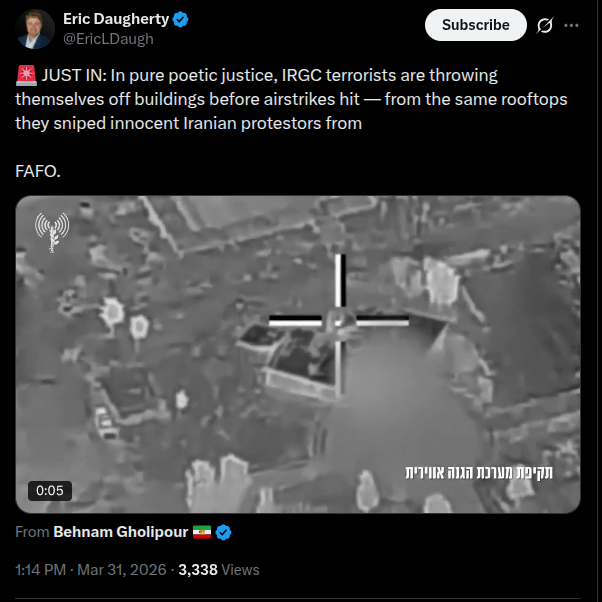Open Behnam Gholipour's profile link
This screenshot has width=602, height=602.
click(121, 532)
